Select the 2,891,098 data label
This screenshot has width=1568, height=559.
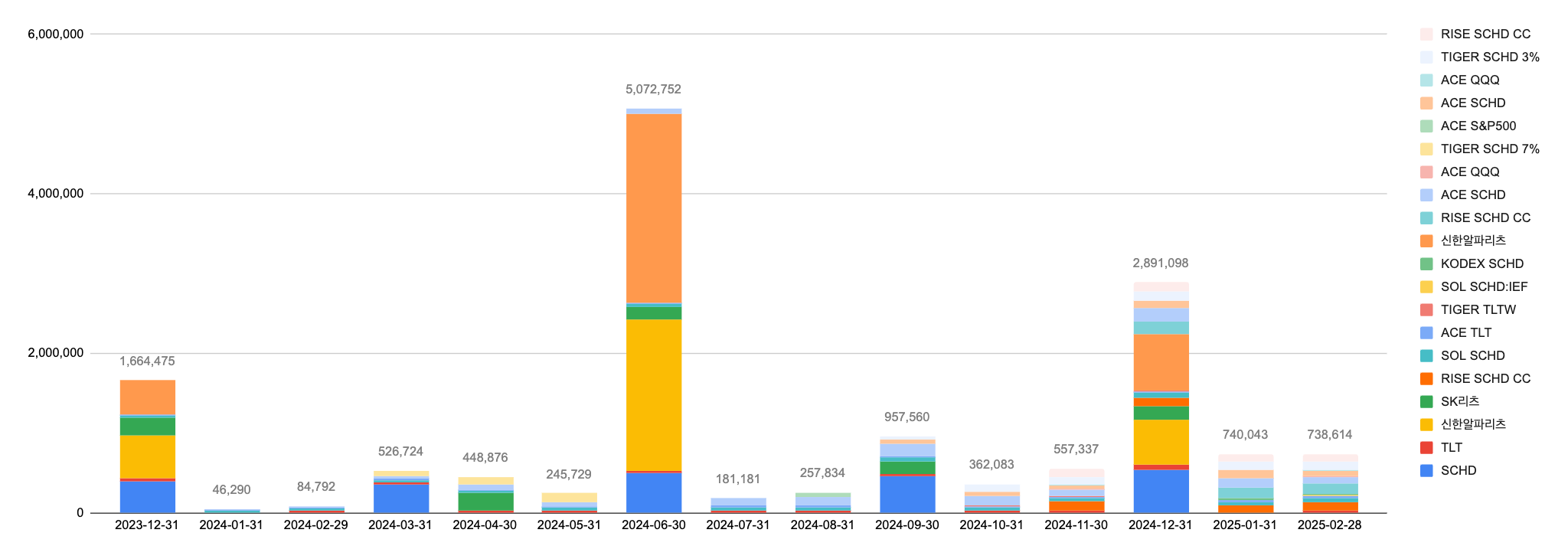click(1160, 263)
